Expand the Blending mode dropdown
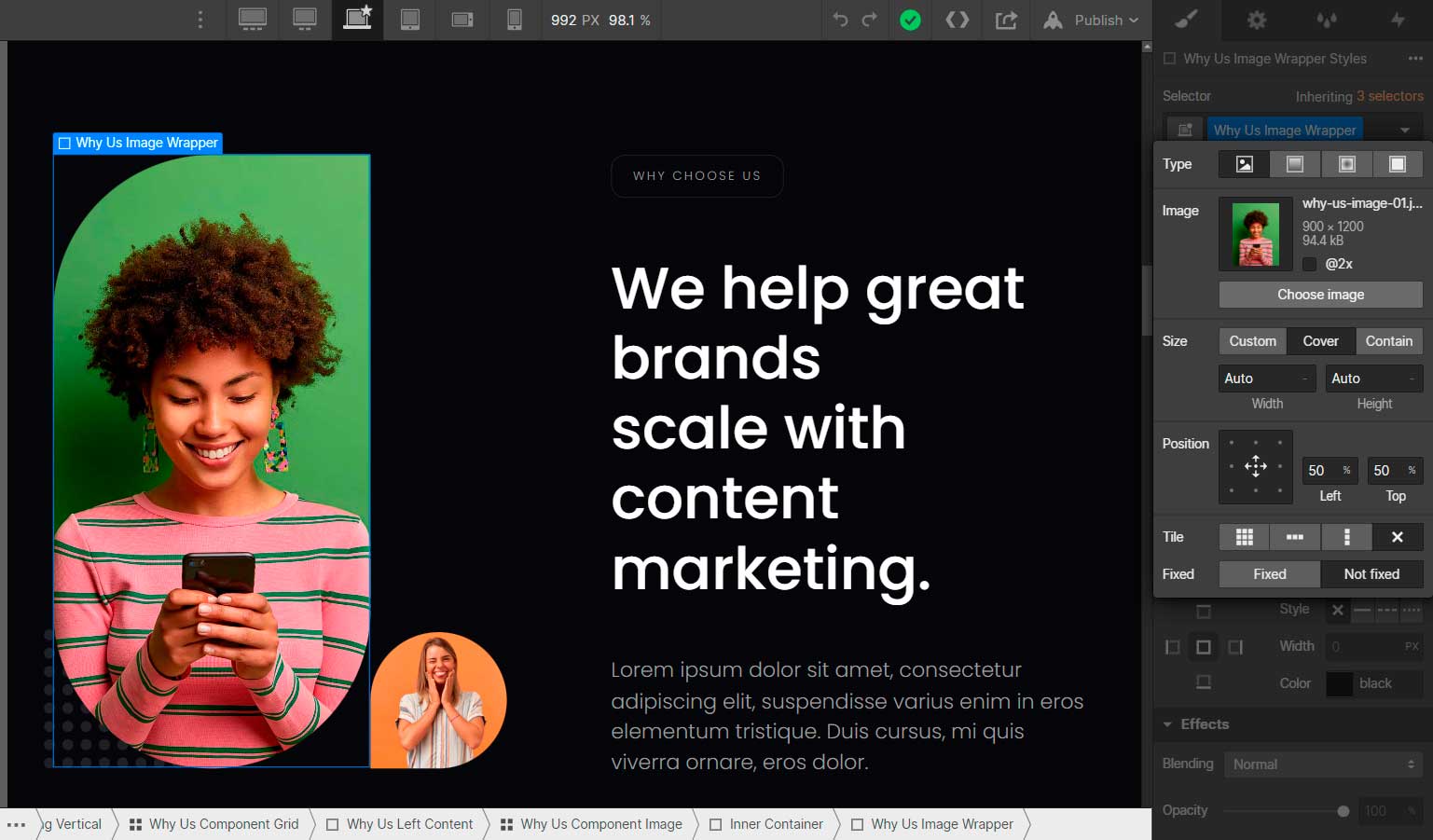 (x=1322, y=764)
